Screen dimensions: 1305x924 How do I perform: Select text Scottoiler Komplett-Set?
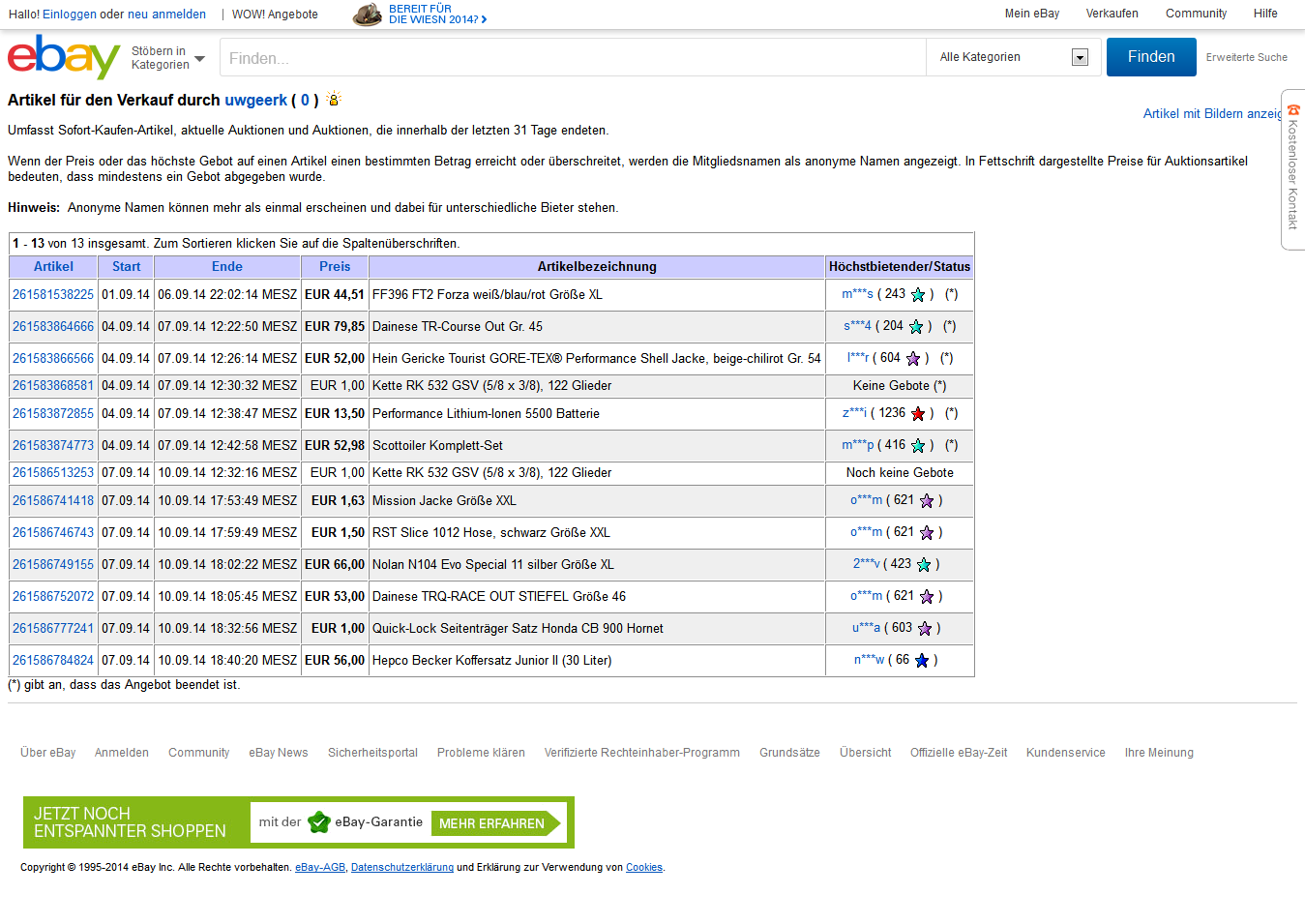tap(437, 446)
